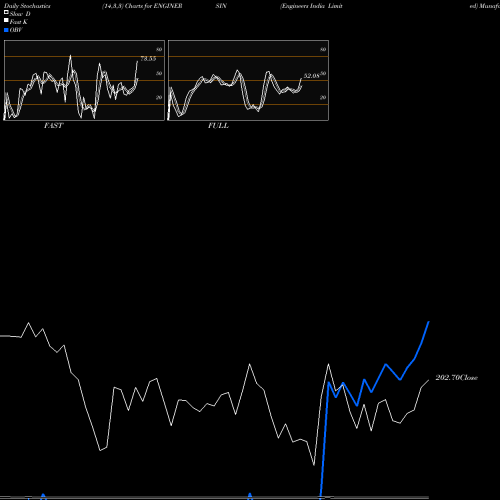This screenshot has height=500, width=500.
Task: Click the blue OBV line peak at the right
Action: pyautogui.click(x=428, y=322)
